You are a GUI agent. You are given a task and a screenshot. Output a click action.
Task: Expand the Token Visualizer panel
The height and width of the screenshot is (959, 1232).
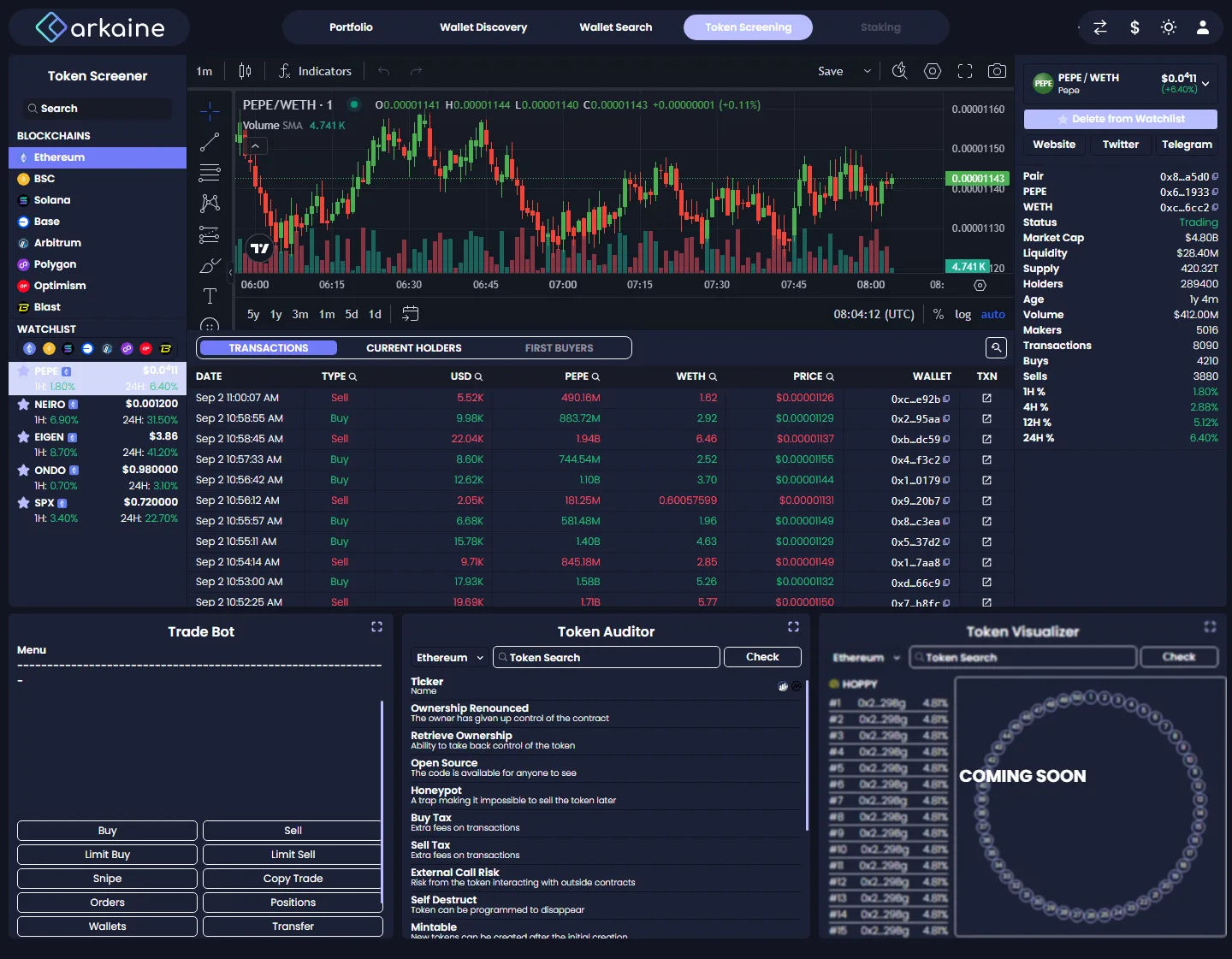(1210, 627)
